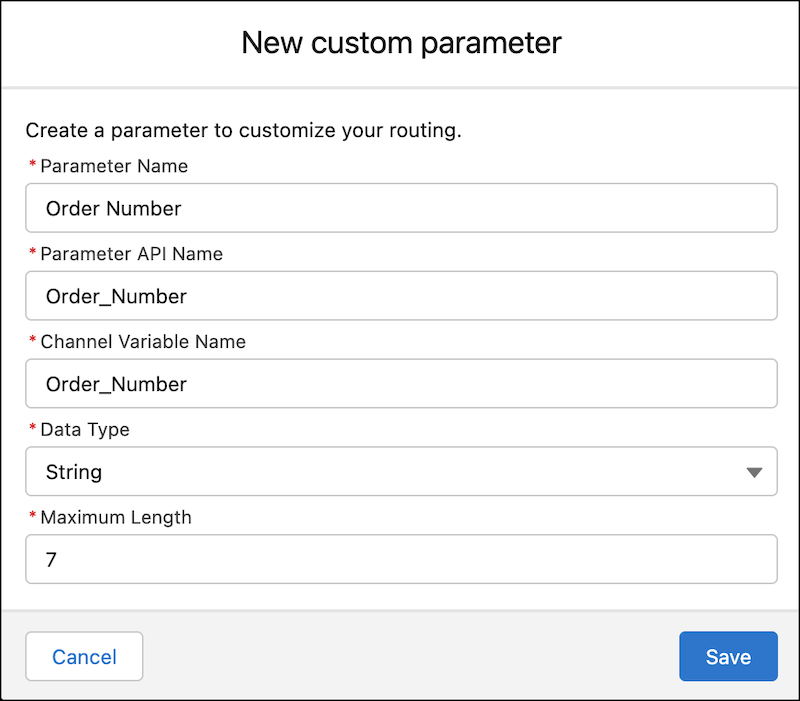Select the Parameter API Name field
800x701 pixels.
point(400,296)
